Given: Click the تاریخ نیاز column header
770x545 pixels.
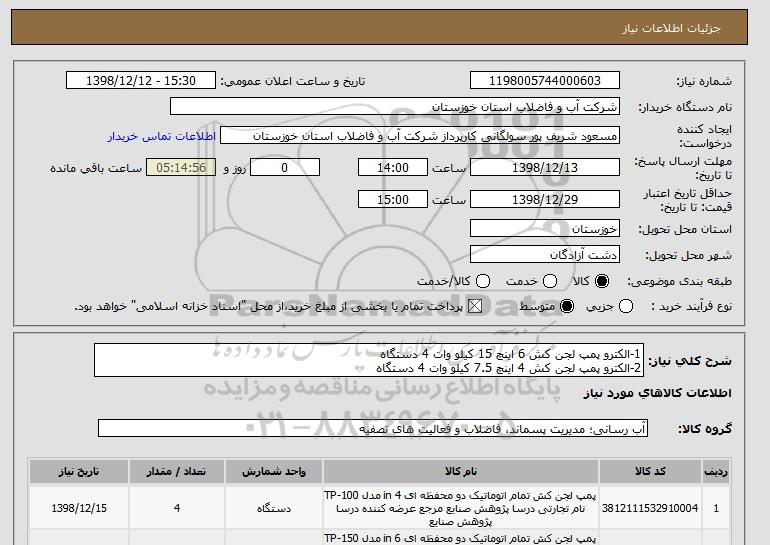Looking at the screenshot, I should coord(79,471).
